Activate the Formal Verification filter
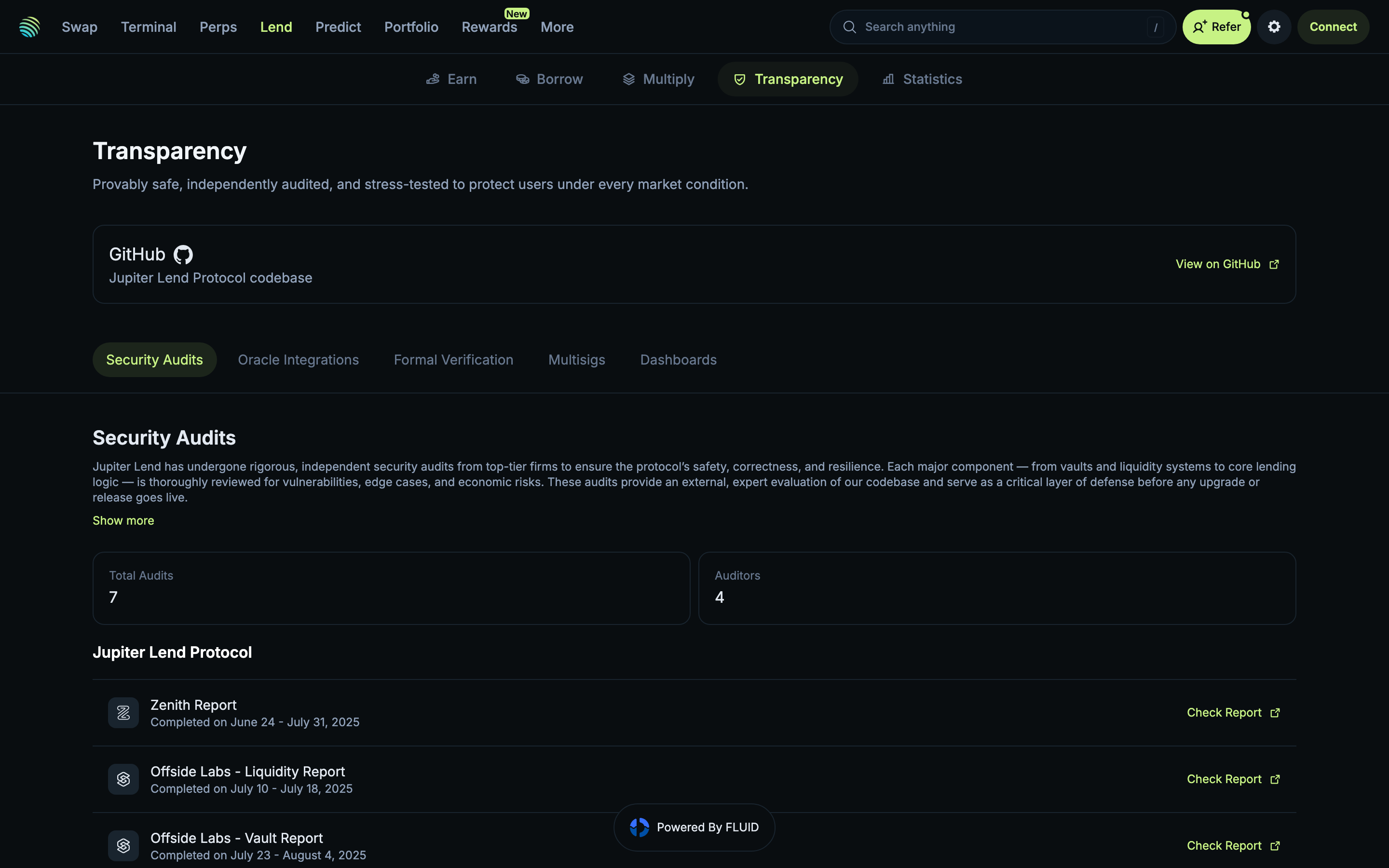Viewport: 1389px width, 868px height. pyautogui.click(x=453, y=359)
